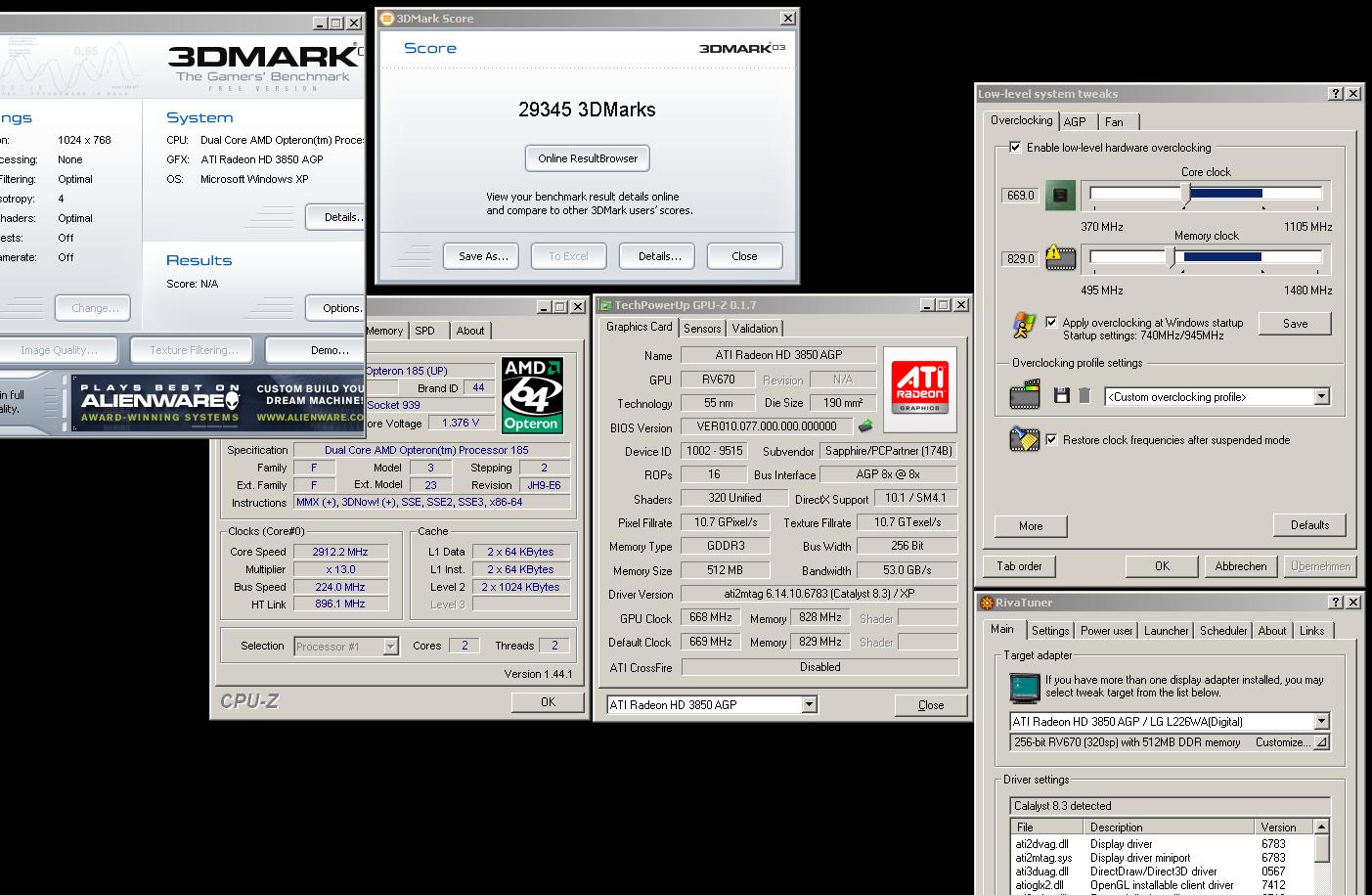Click the memory clock value field 829.0
The width and height of the screenshot is (1372, 895).
tap(1020, 259)
